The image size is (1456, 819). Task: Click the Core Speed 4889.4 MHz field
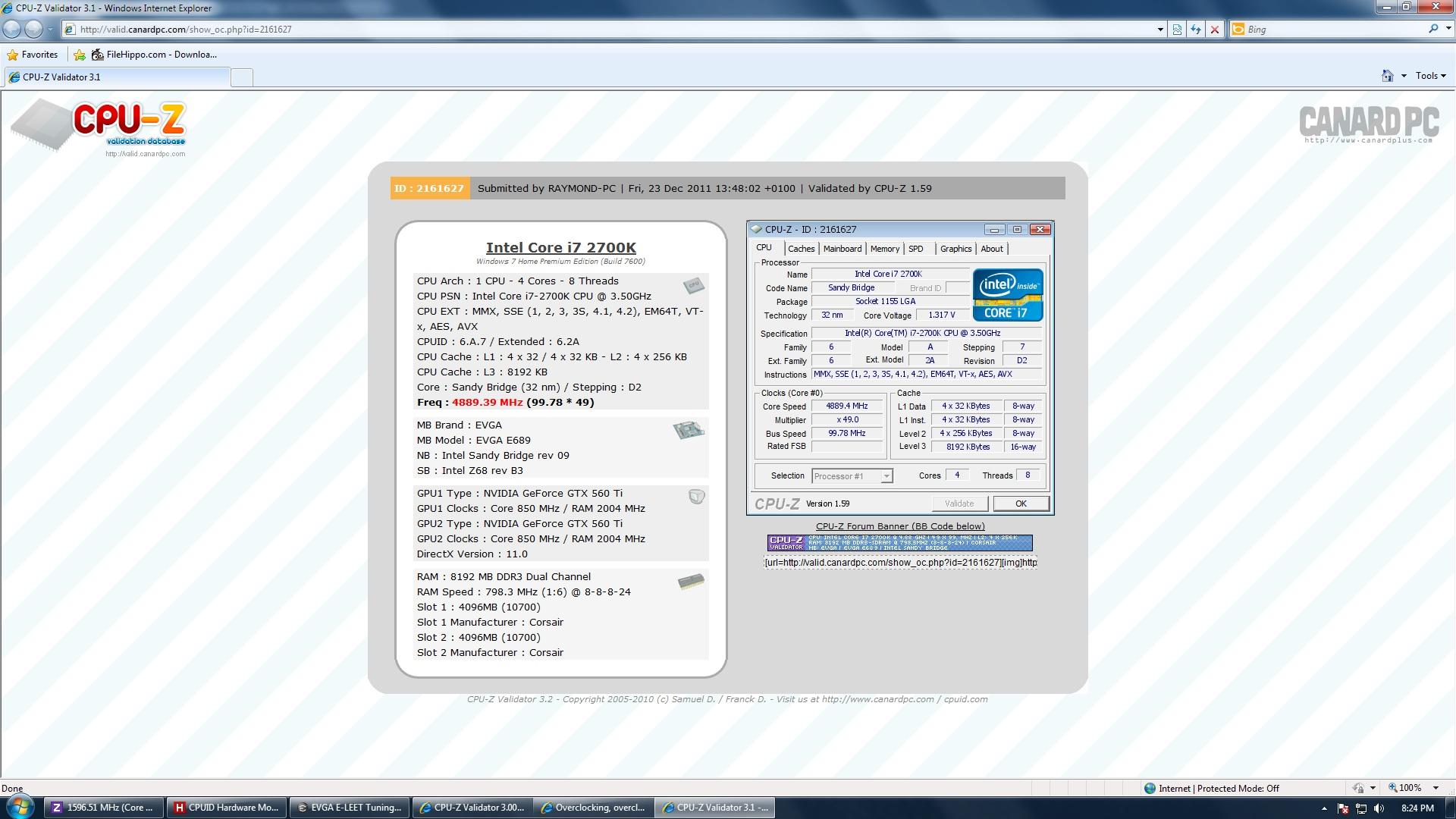(x=847, y=406)
